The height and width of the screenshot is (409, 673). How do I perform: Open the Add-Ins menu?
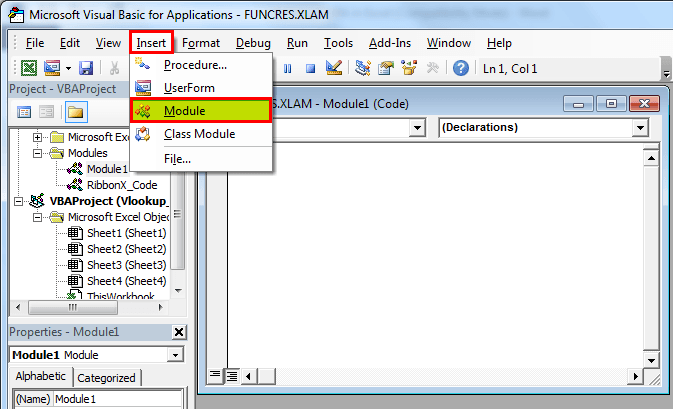tap(390, 43)
